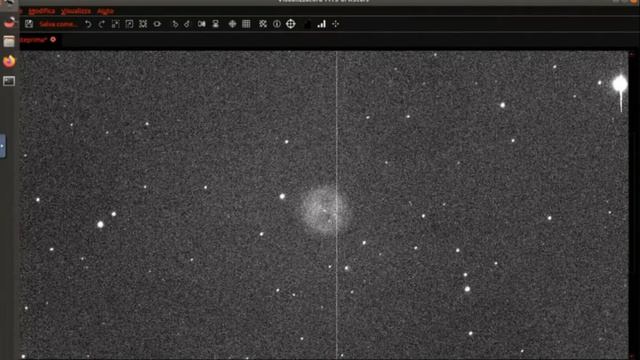Click the Save file icon in toolbar
This screenshot has width=640, height=360.
click(29, 24)
